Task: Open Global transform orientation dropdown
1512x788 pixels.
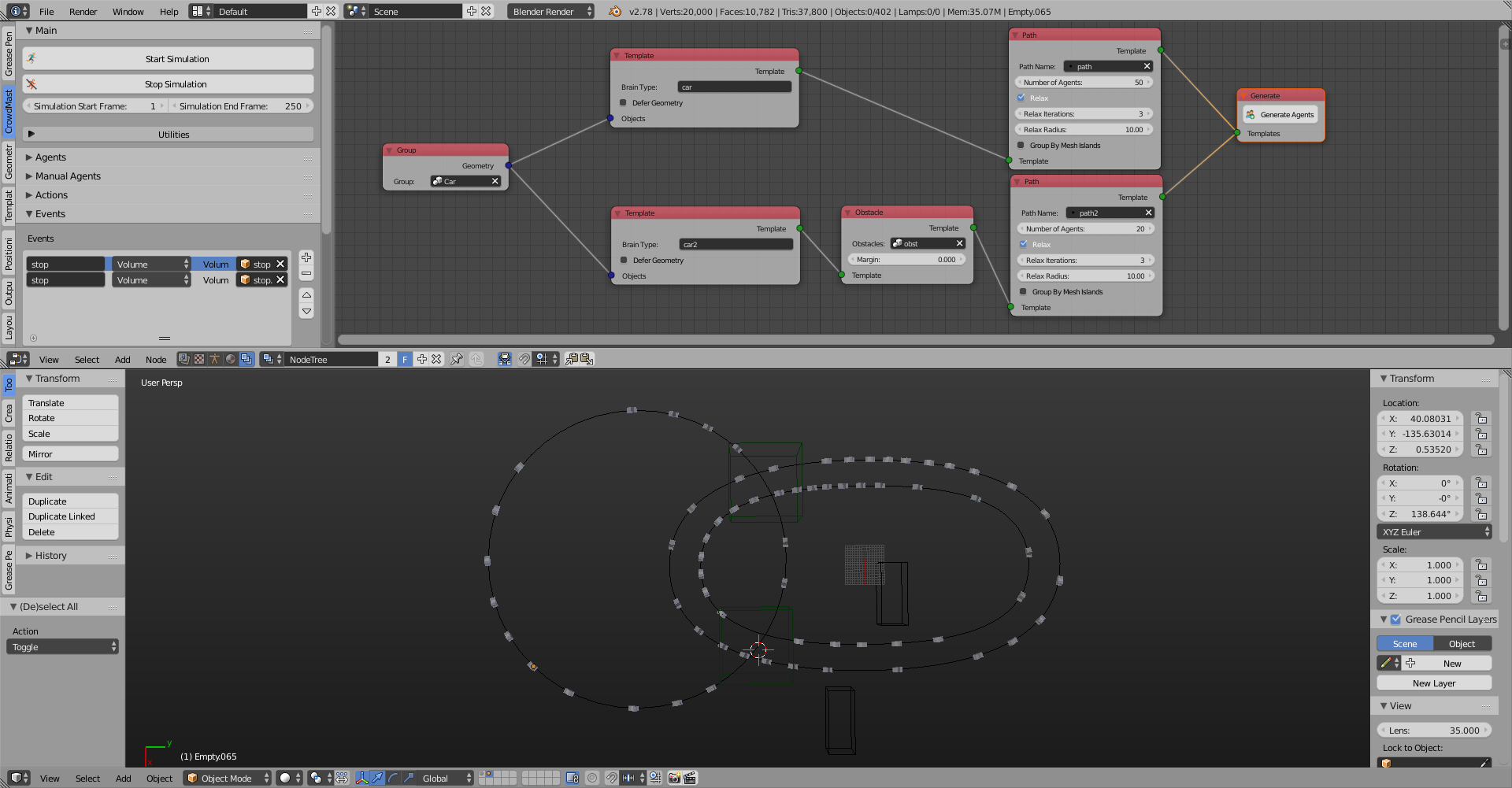Action: tap(444, 779)
